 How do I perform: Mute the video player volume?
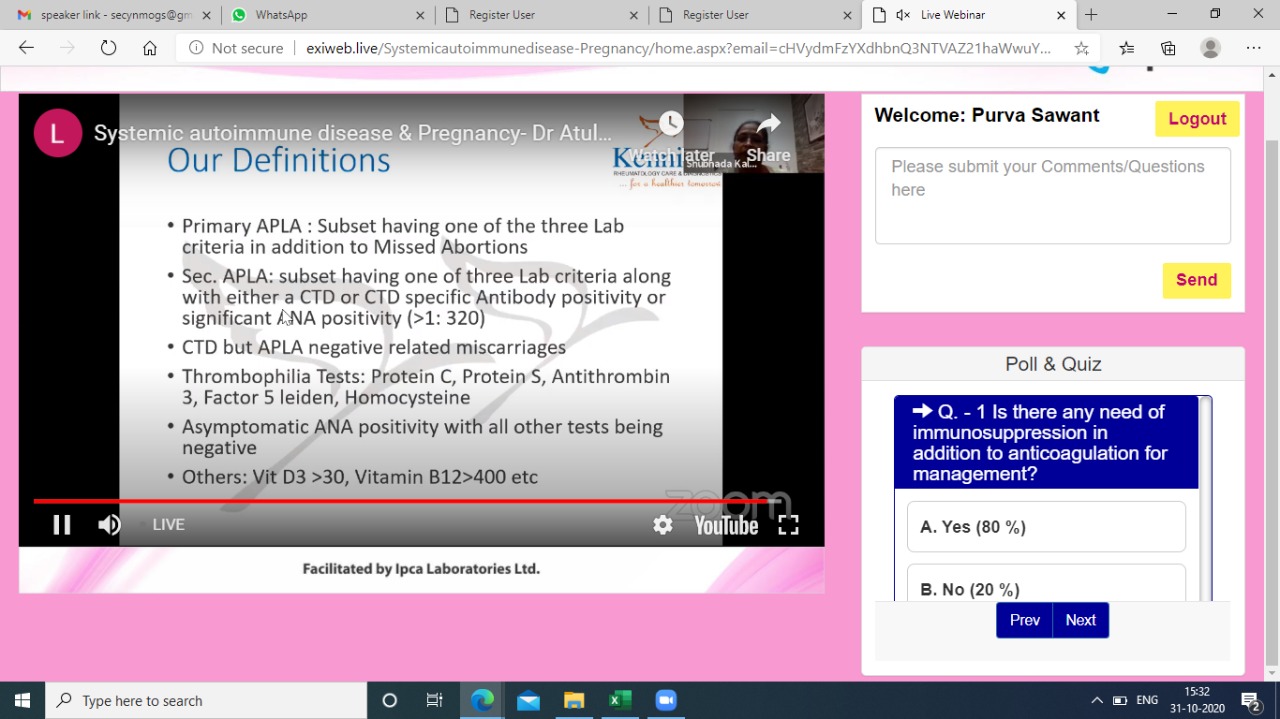109,525
